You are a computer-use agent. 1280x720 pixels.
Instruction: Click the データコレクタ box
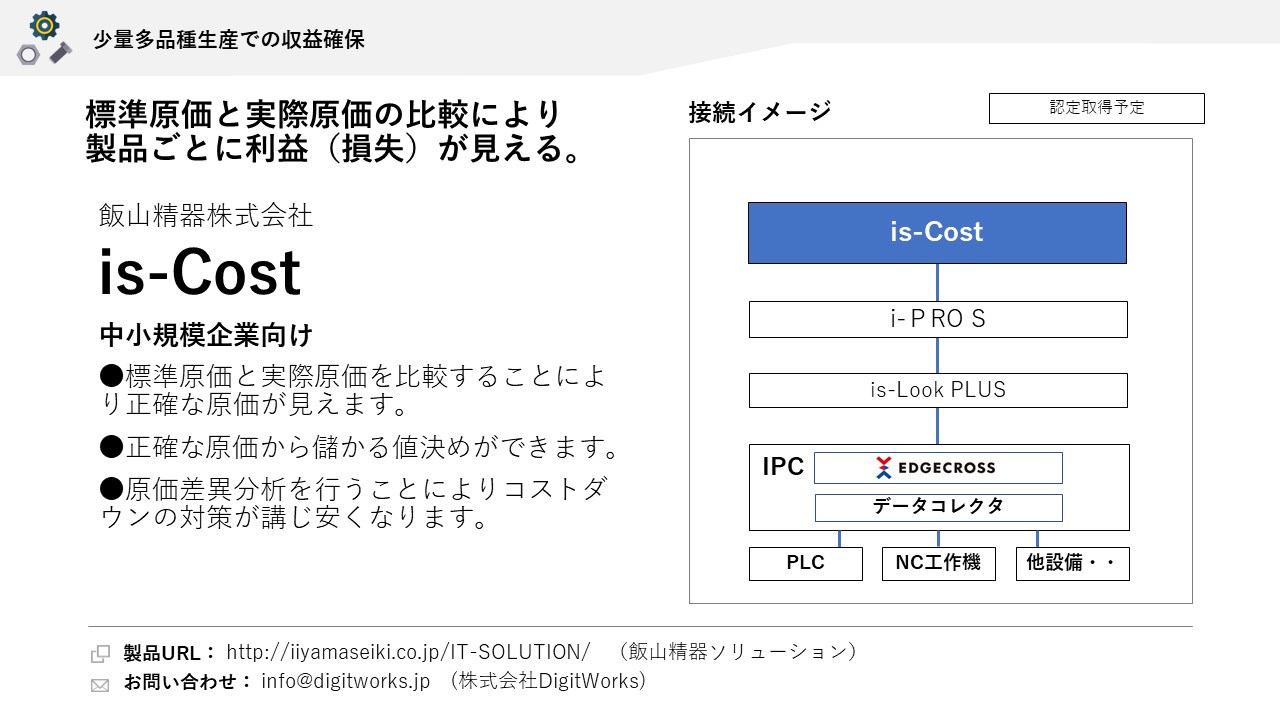pyautogui.click(x=938, y=507)
